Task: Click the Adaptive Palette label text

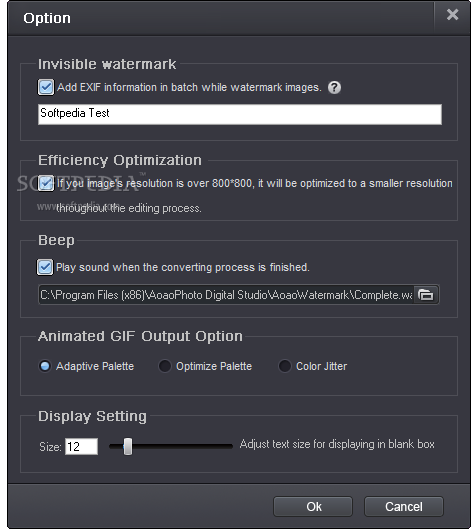Action: click(95, 366)
